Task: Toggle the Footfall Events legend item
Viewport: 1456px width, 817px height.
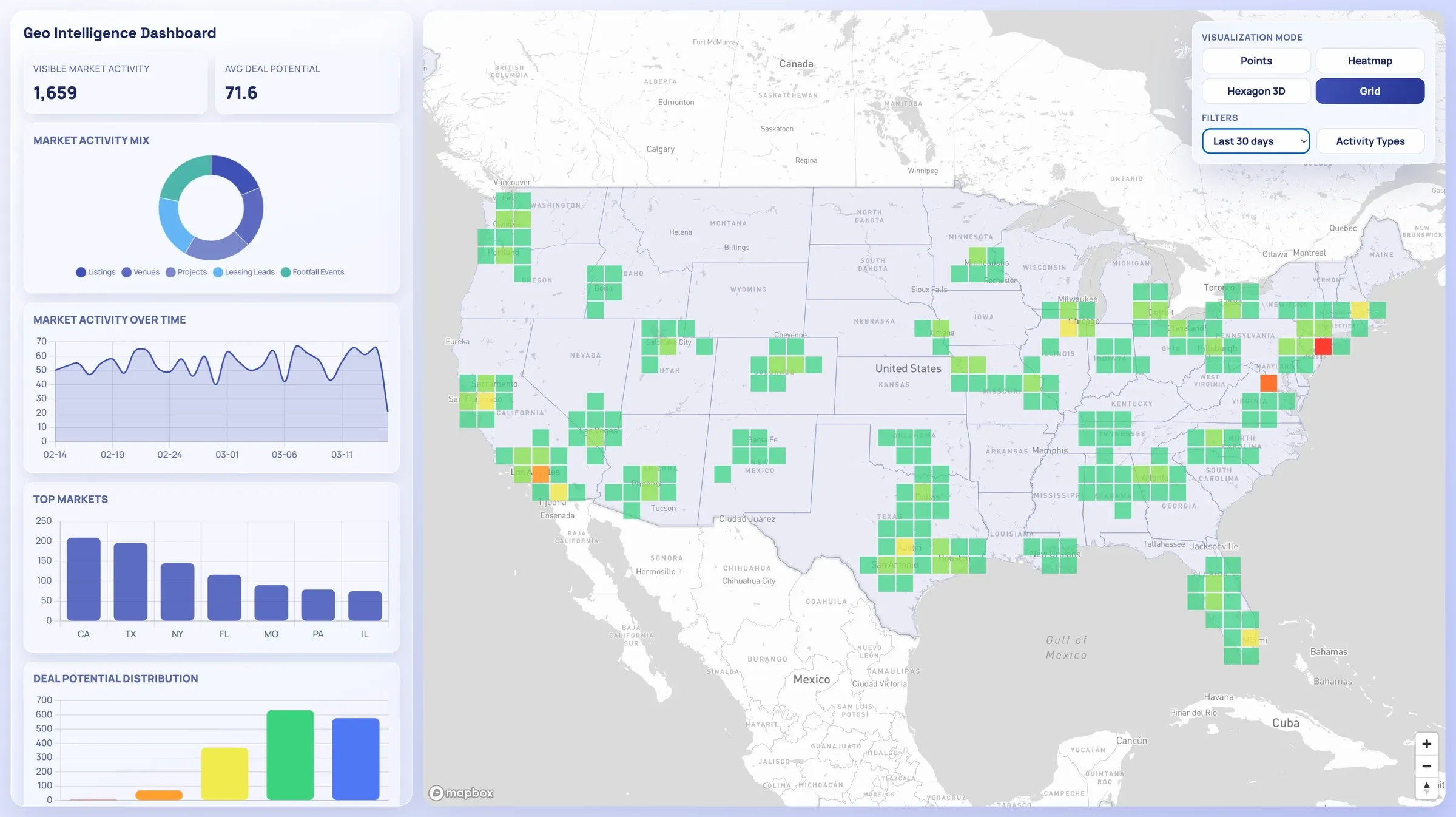Action: click(312, 272)
